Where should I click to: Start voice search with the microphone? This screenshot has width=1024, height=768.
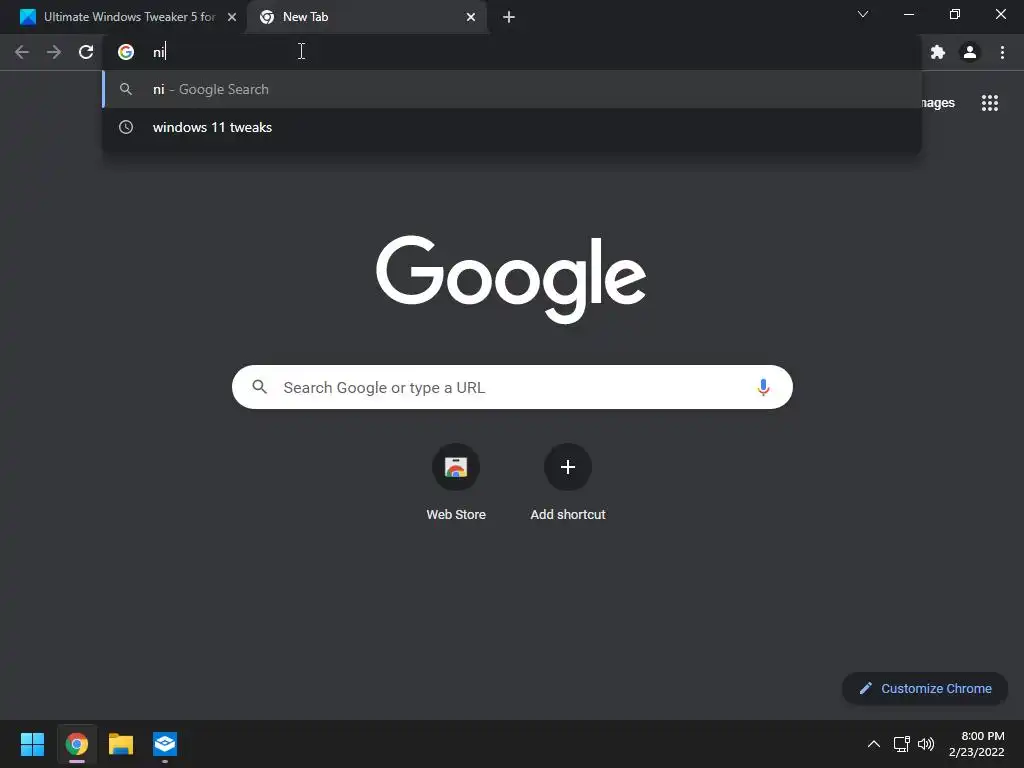click(763, 387)
